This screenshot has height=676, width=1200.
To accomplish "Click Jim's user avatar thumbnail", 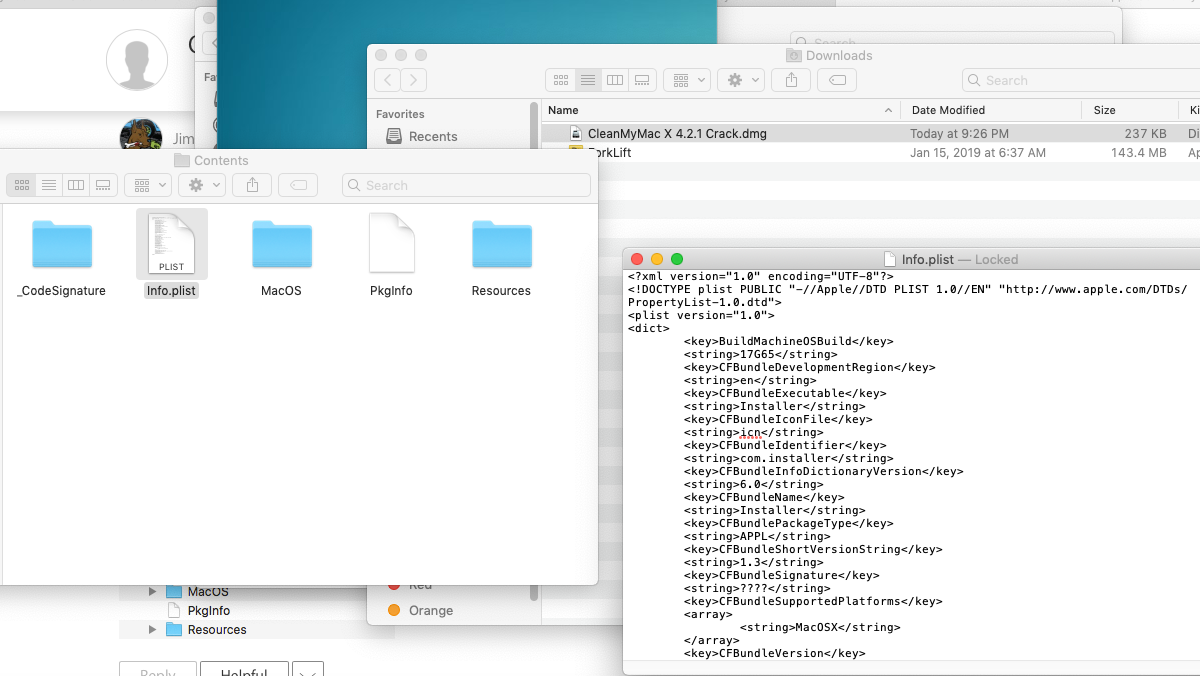I will tap(141, 137).
